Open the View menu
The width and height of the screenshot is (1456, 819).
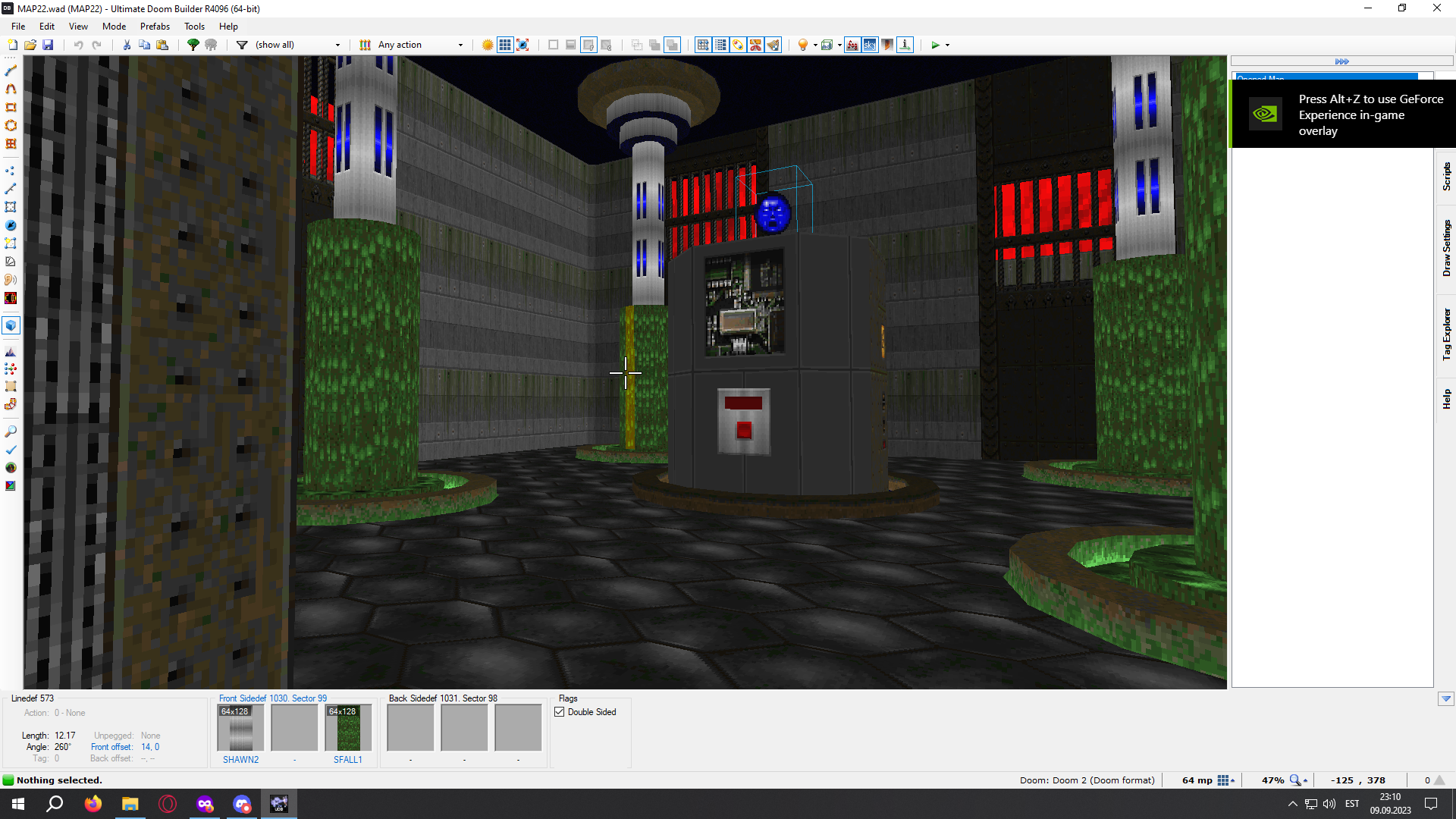click(78, 26)
